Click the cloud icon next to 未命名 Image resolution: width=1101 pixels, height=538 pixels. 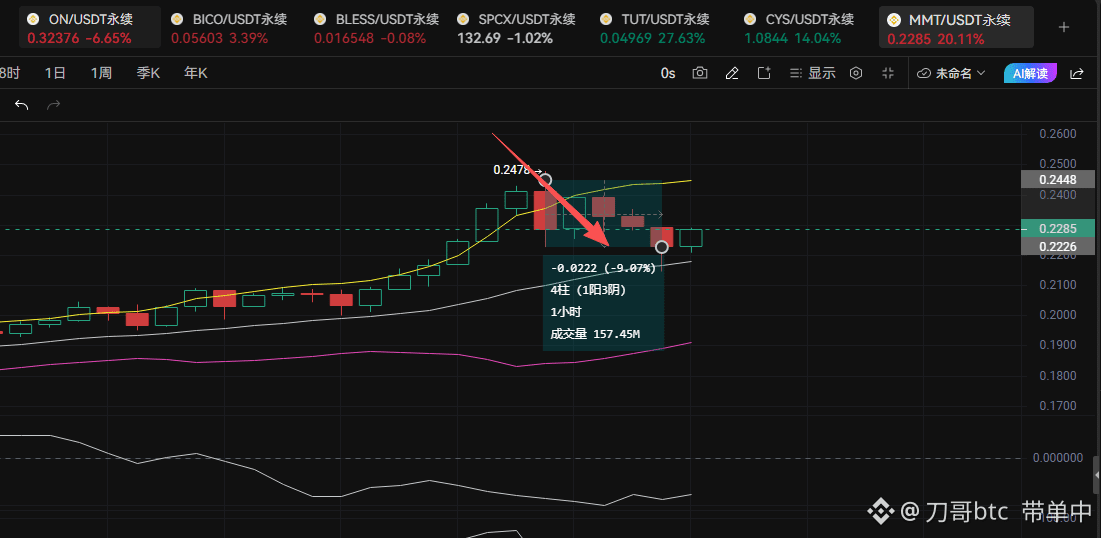[x=924, y=73]
